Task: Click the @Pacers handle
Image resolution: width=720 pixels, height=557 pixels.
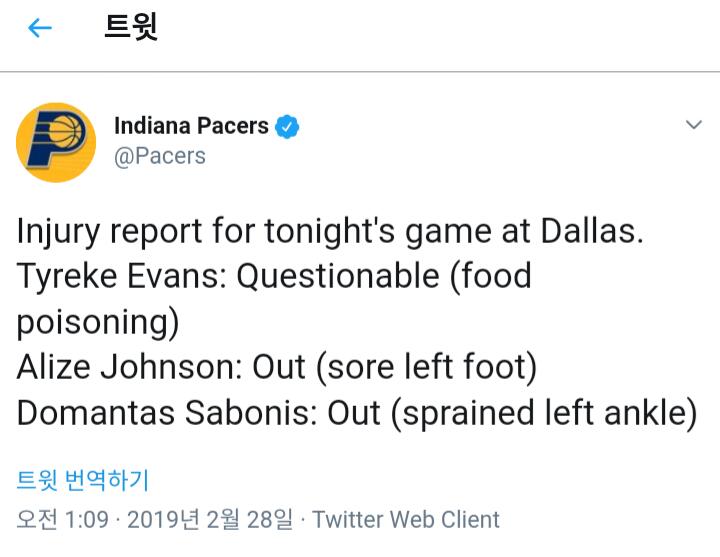Action: (x=160, y=156)
